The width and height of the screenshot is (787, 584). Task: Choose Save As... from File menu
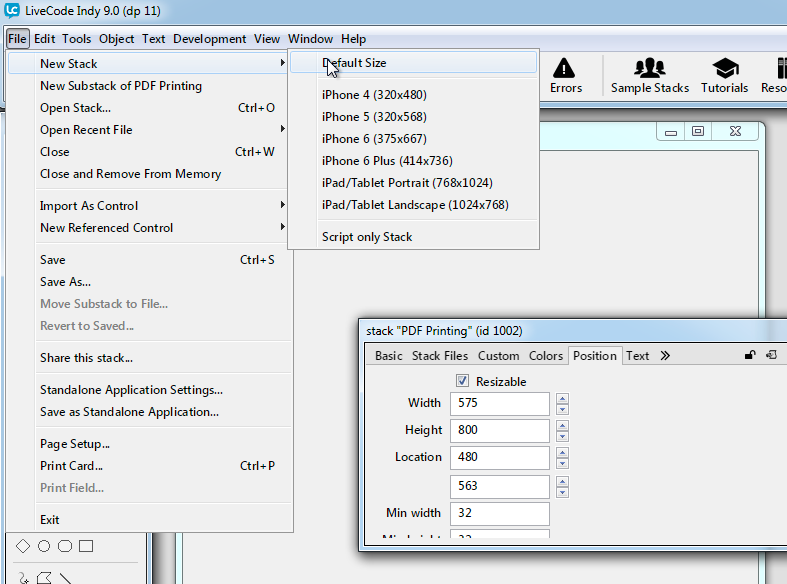click(149, 282)
